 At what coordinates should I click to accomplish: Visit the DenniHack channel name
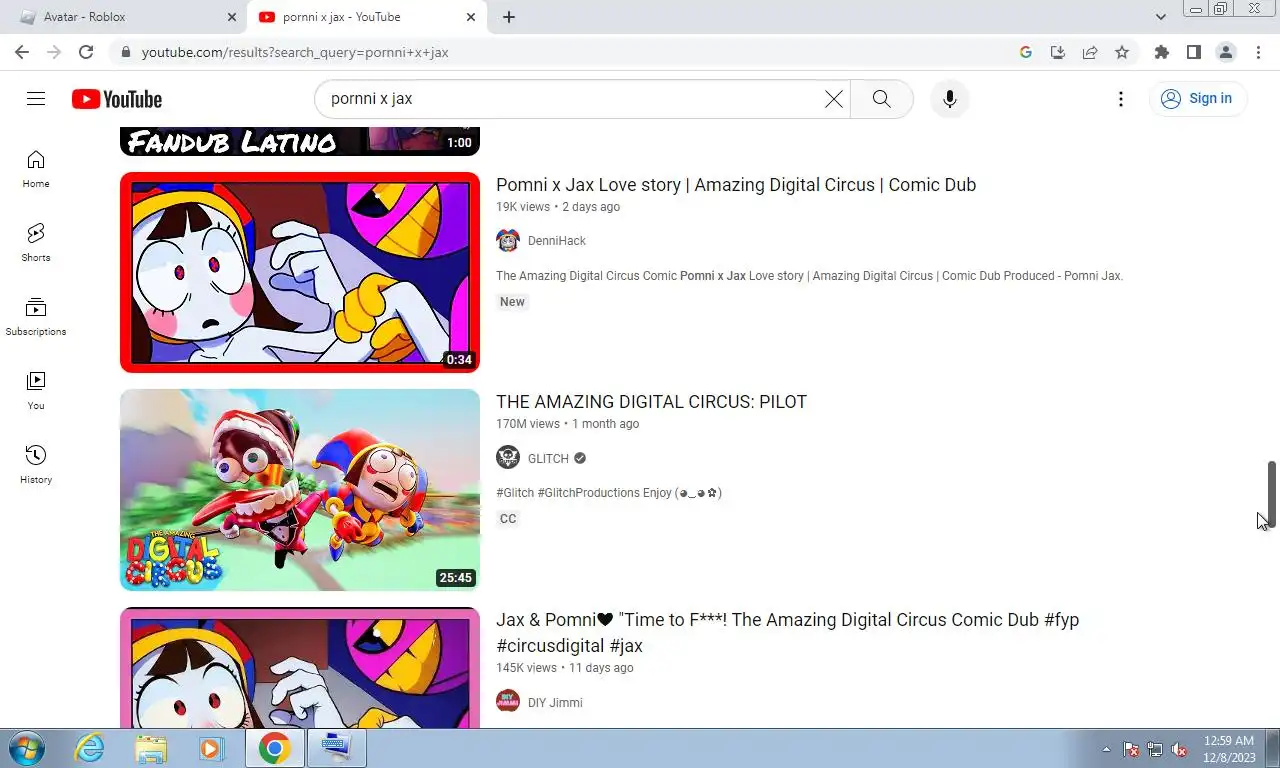[557, 241]
